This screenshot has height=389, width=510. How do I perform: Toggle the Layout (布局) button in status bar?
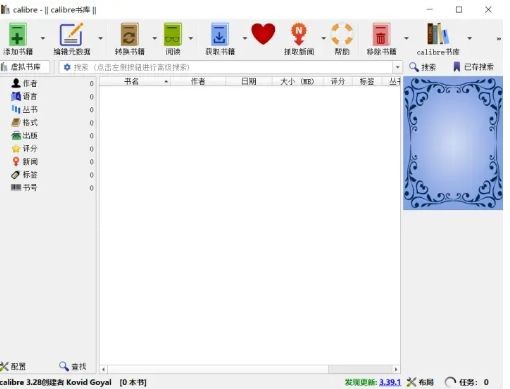[420, 382]
